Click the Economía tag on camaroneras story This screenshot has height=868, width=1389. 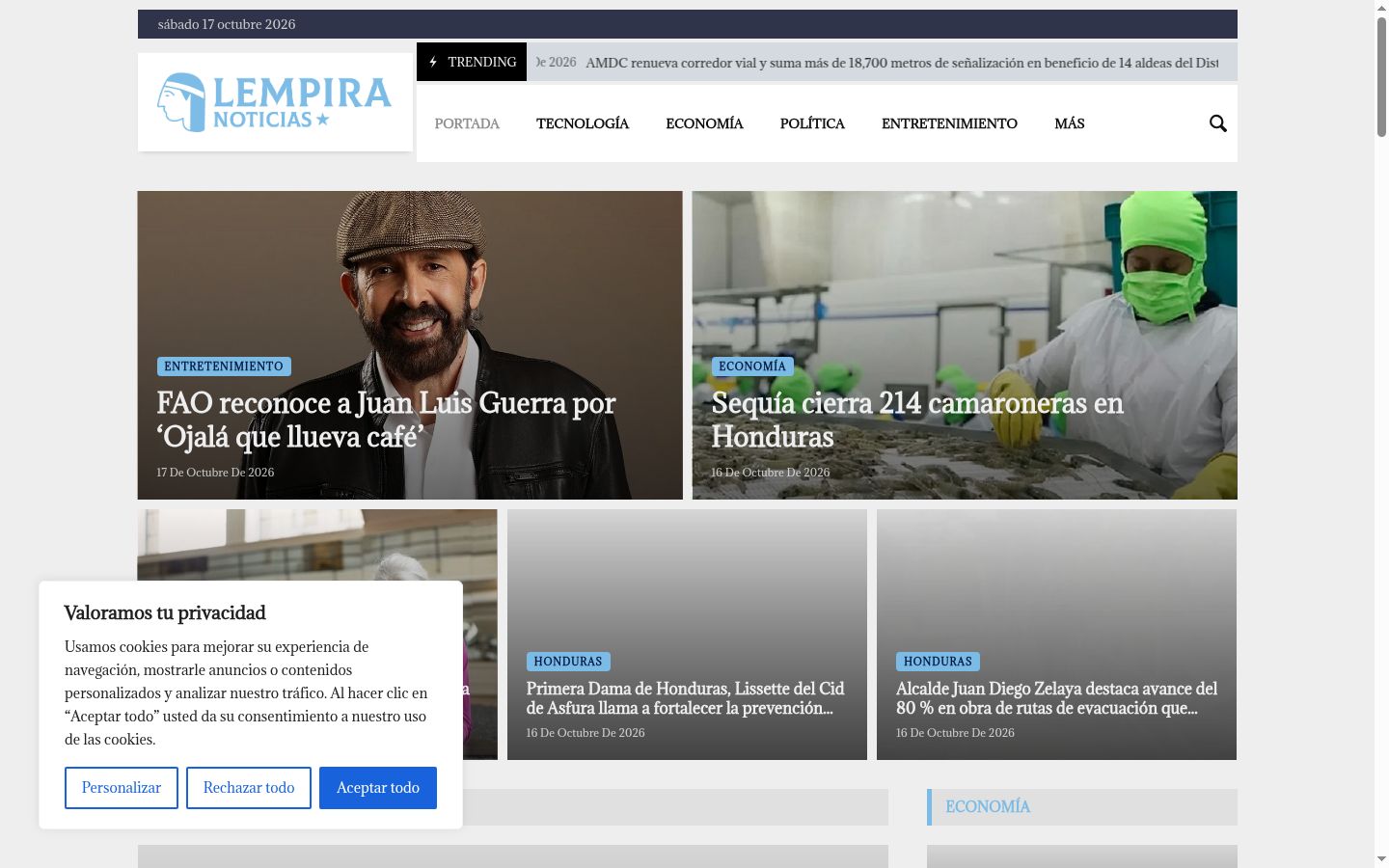(x=752, y=366)
